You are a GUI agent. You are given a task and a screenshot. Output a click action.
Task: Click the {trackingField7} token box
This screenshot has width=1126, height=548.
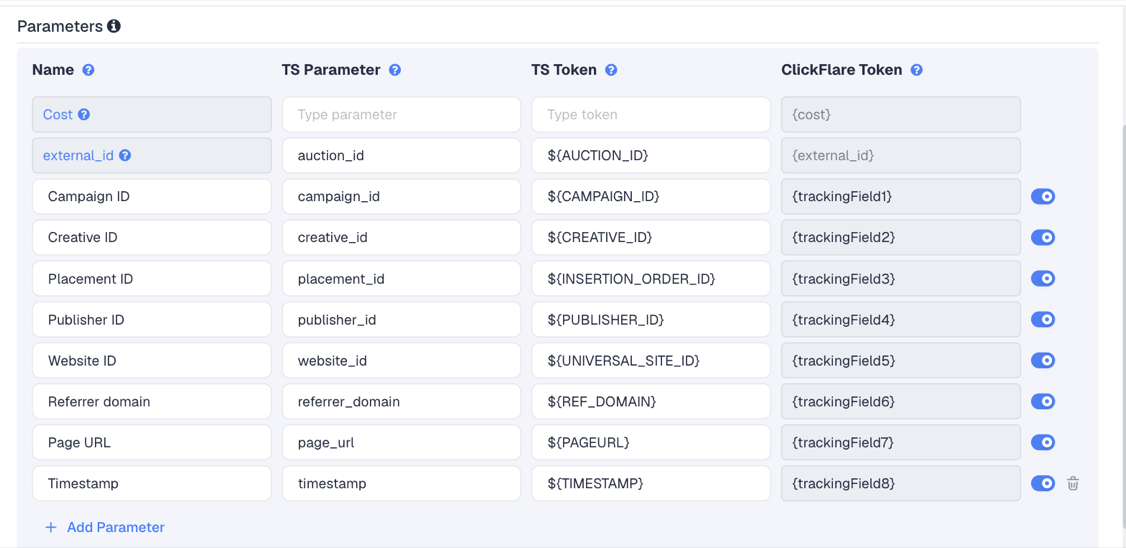tap(901, 442)
